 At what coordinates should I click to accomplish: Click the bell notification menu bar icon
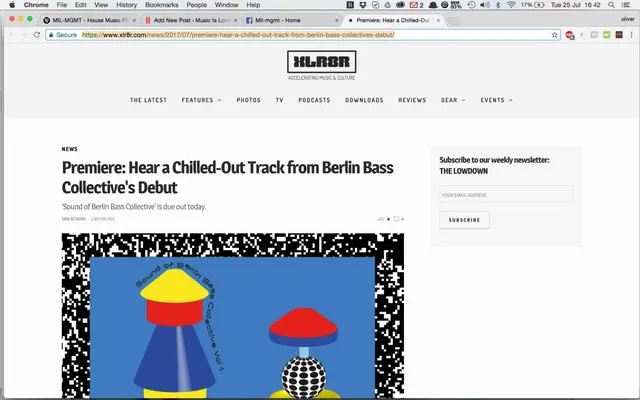click(433, 5)
